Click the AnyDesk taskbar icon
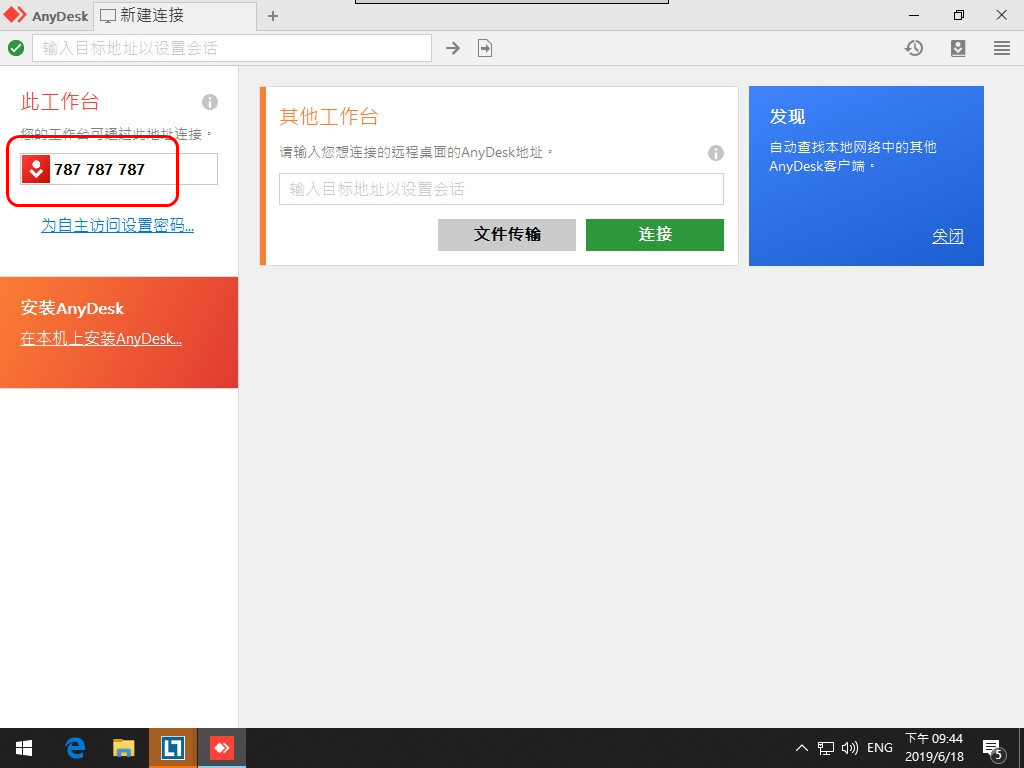The width and height of the screenshot is (1024, 768). 221,748
